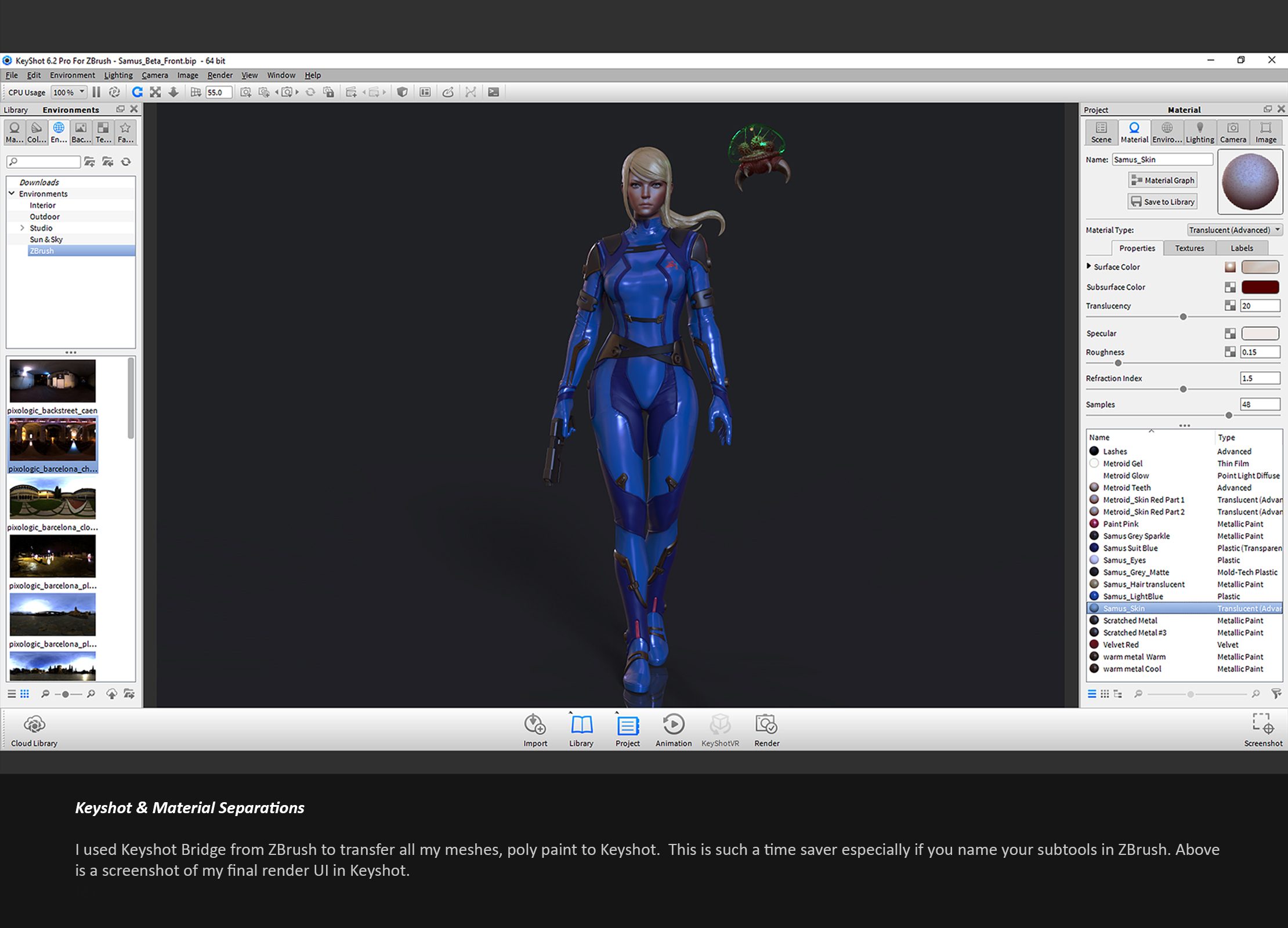Open the Cloud Library
Screen dimensions: 1288x928
coord(34,731)
